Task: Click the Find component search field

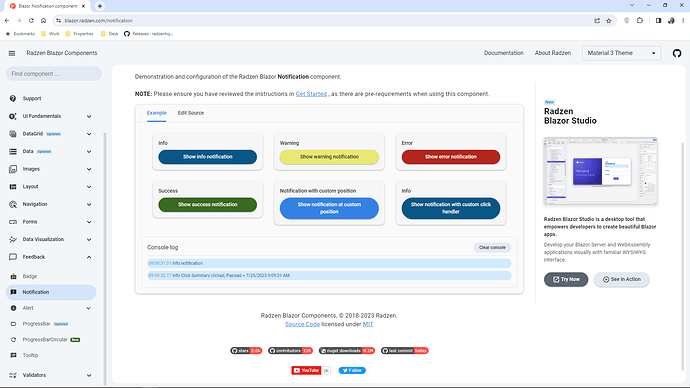Action: (54, 74)
